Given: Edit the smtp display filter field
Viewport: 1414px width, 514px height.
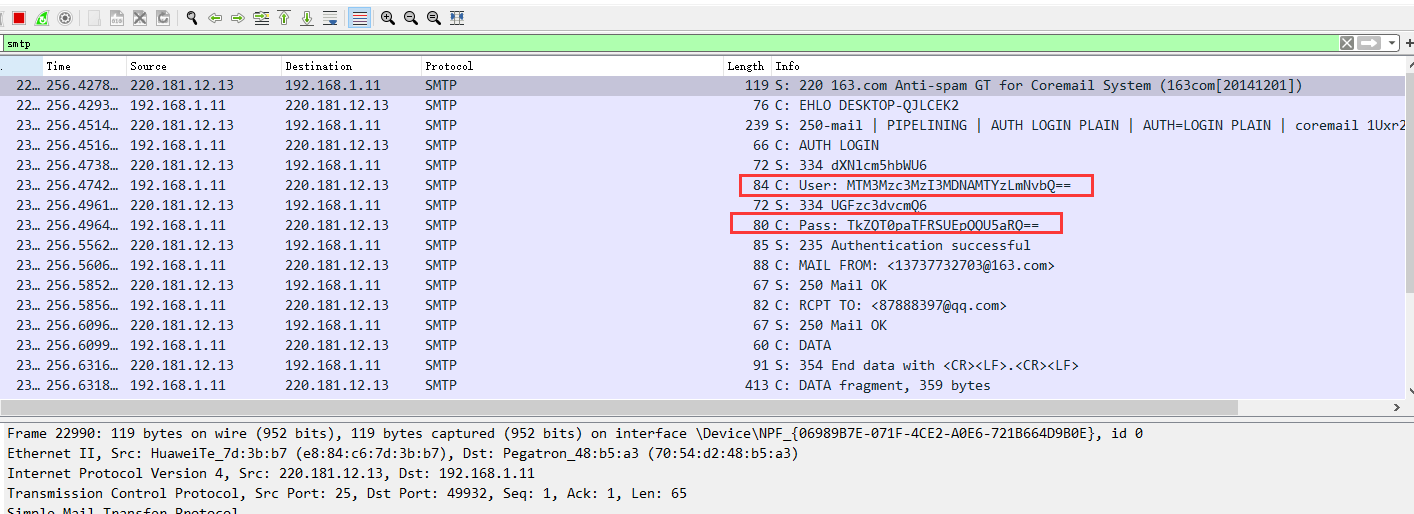Looking at the screenshot, I should click(x=670, y=43).
